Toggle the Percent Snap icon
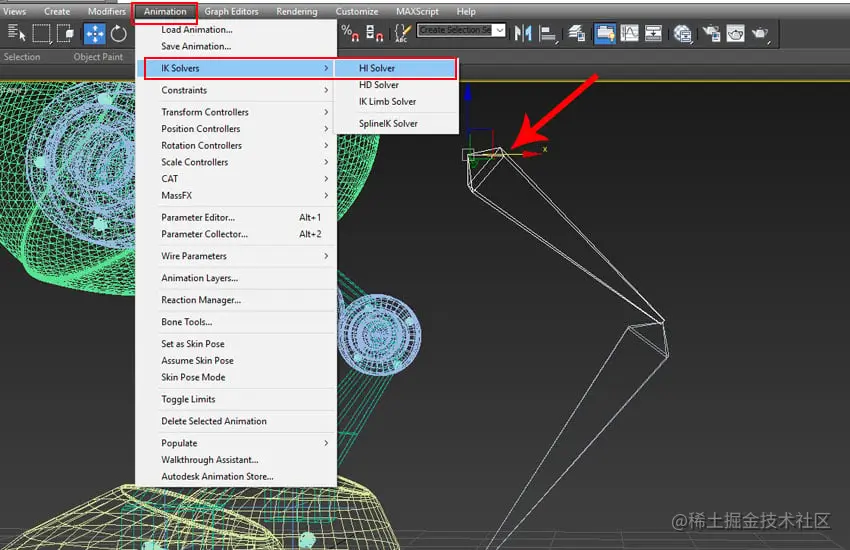The width and height of the screenshot is (850, 550). click(x=350, y=34)
